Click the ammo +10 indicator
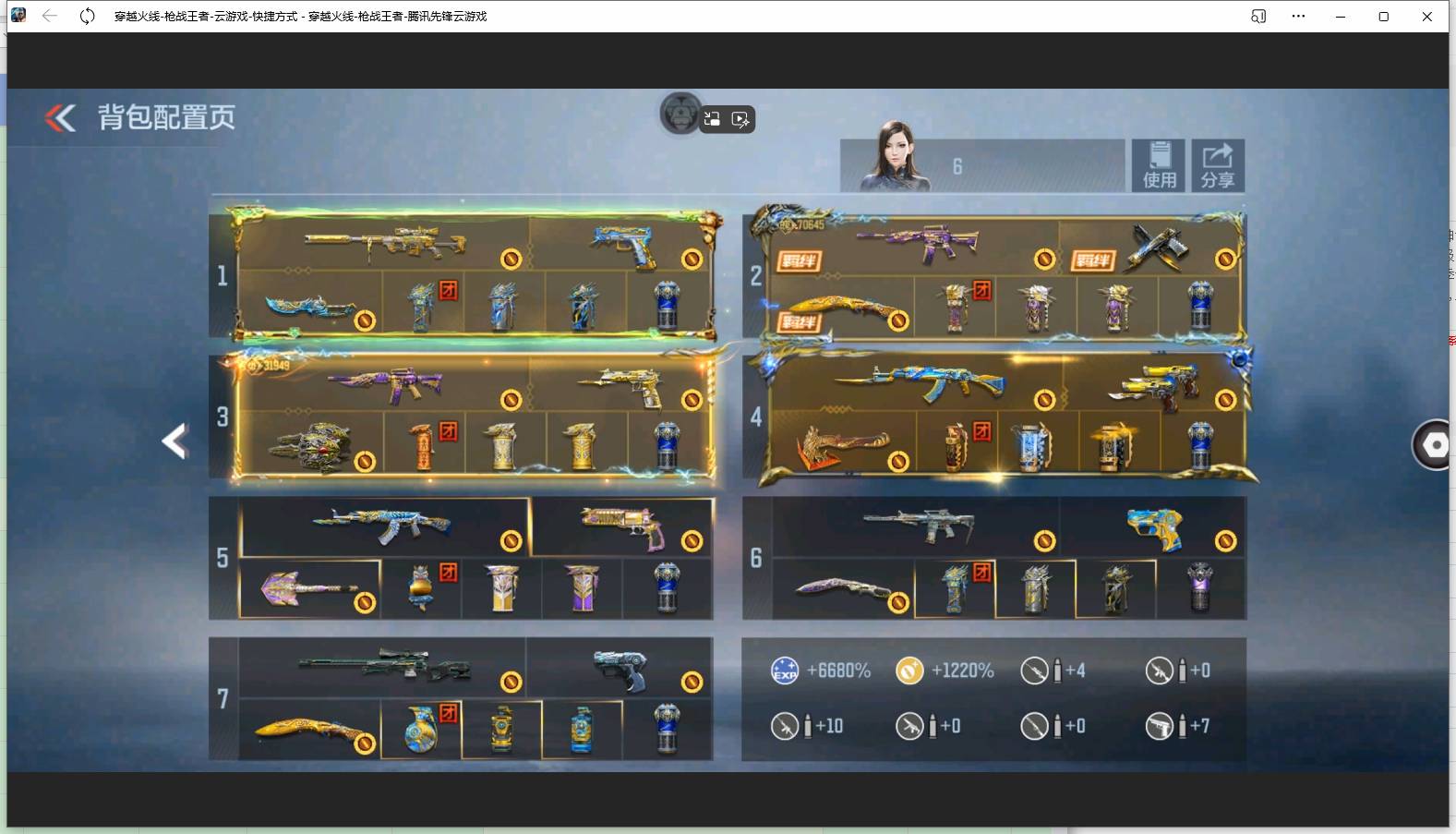1456x834 pixels. [807, 726]
